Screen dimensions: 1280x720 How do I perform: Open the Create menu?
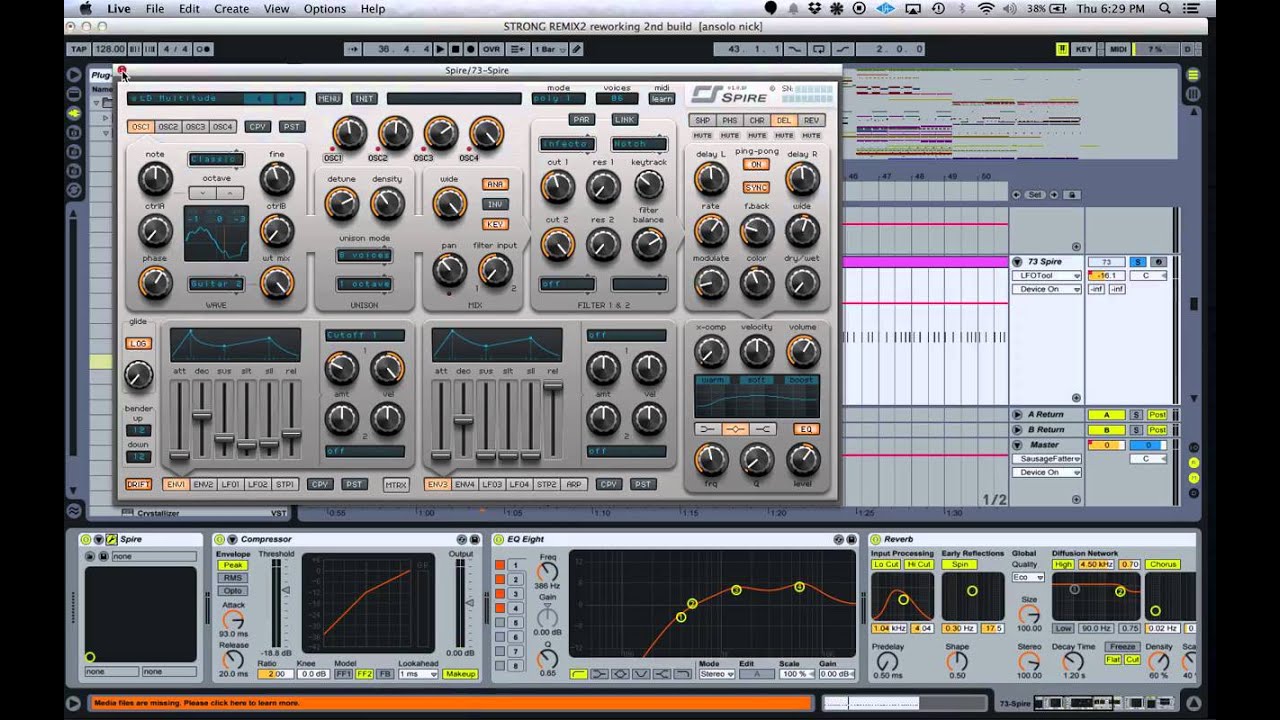click(231, 9)
